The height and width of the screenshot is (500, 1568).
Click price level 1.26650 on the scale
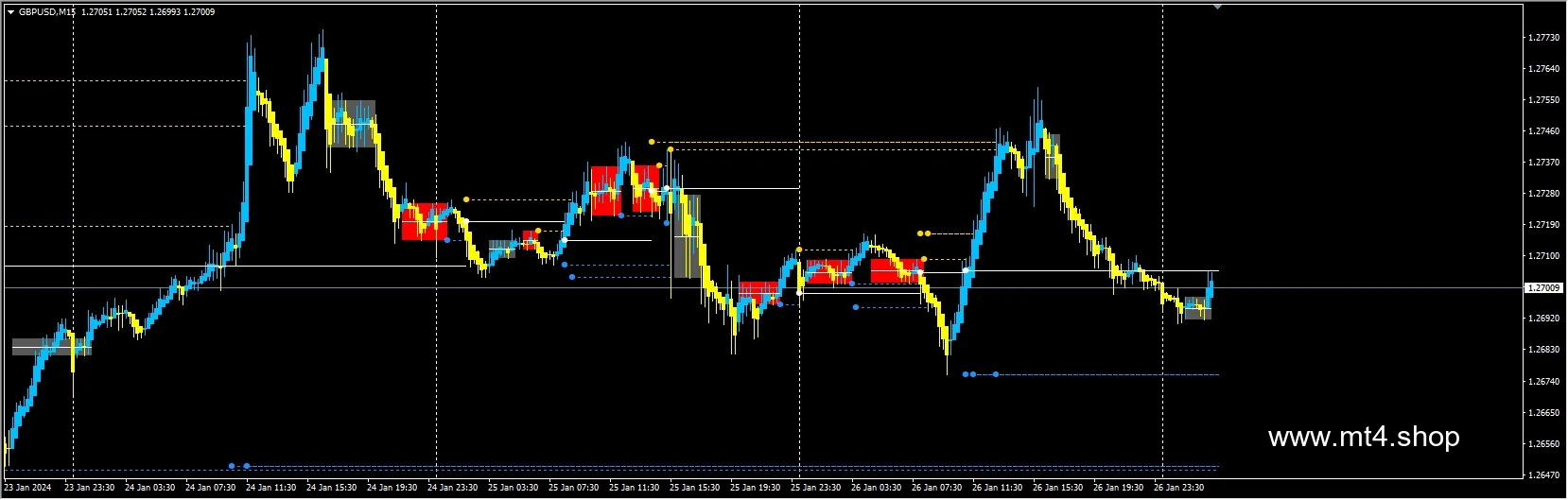[1544, 413]
